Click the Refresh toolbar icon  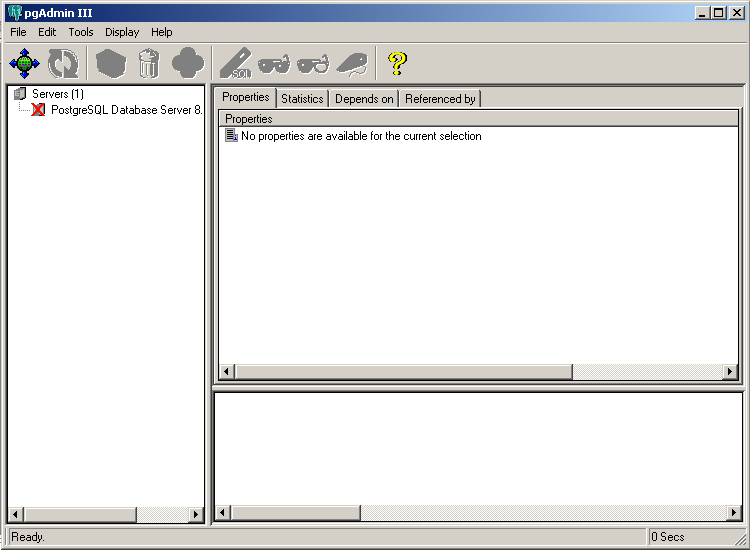click(63, 63)
